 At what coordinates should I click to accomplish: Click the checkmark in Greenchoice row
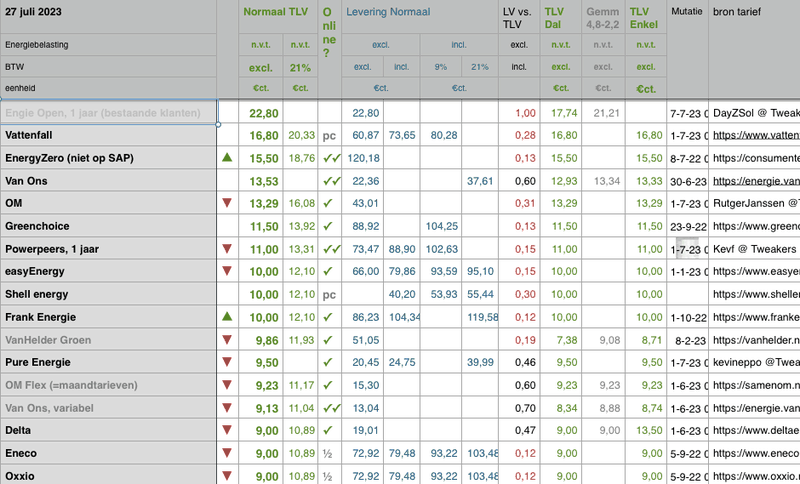tap(329, 226)
